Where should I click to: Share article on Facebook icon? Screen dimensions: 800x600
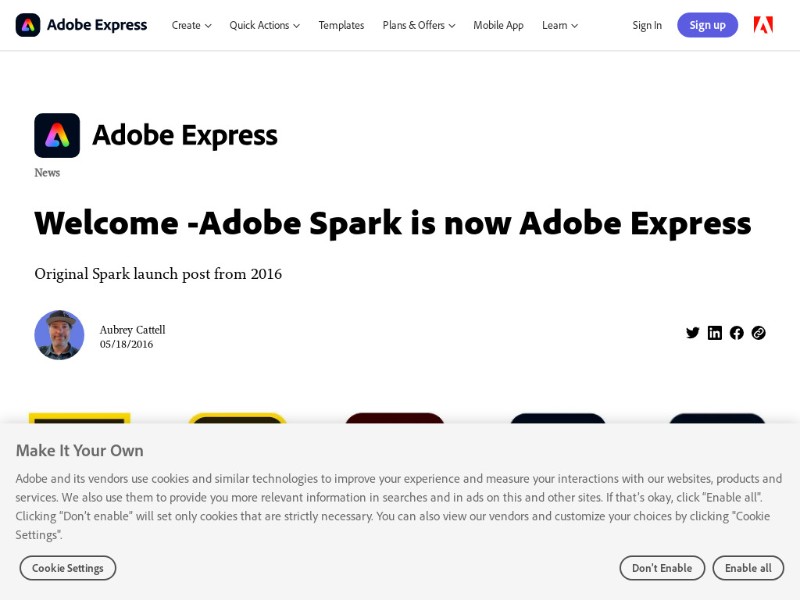click(x=736, y=333)
